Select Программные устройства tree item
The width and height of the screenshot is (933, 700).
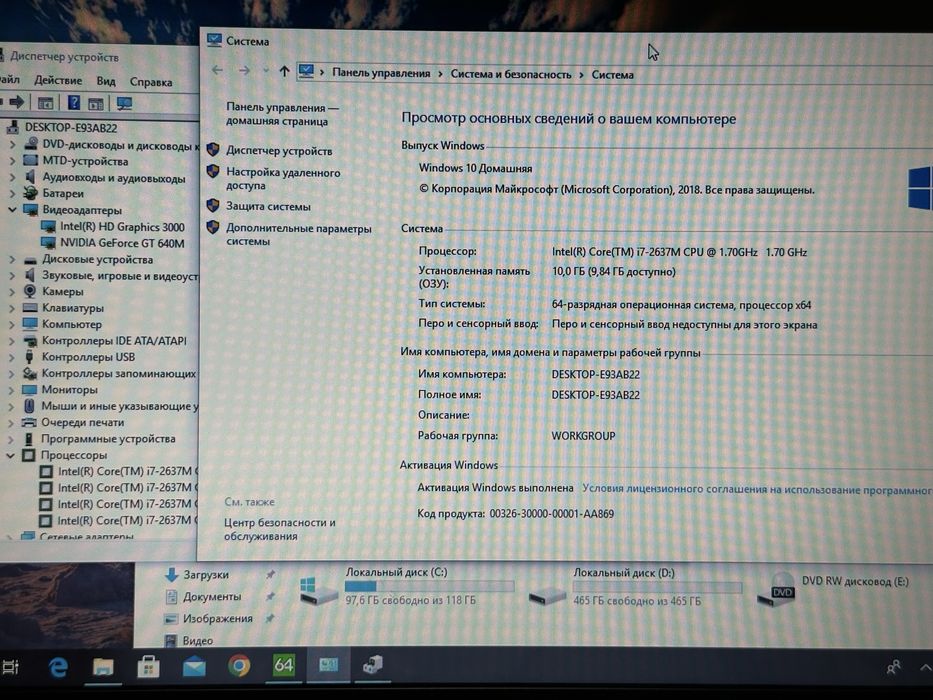point(108,439)
